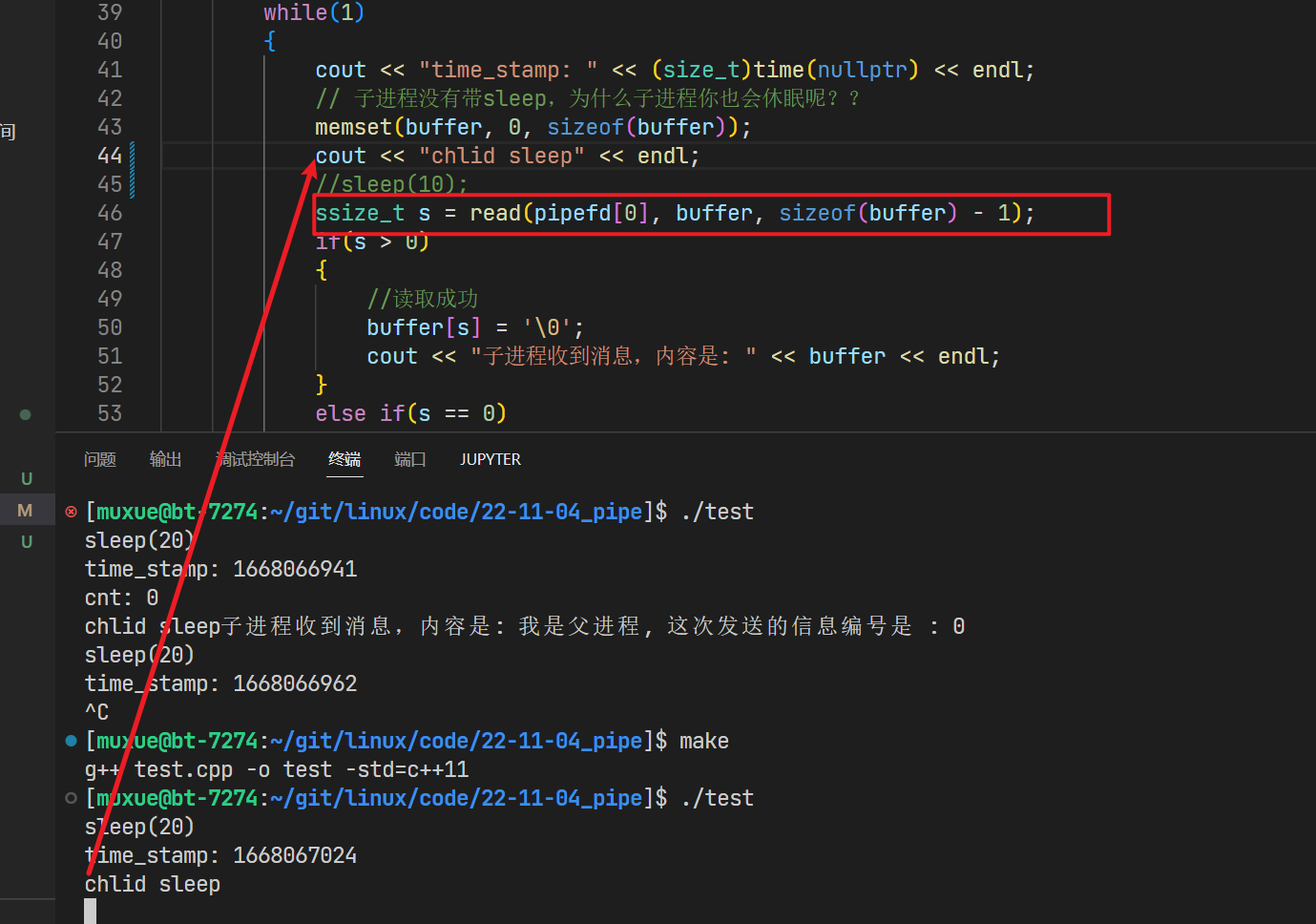Click the cout time_stamp line 41
This screenshot has height=924, width=1316.
pyautogui.click(x=676, y=70)
